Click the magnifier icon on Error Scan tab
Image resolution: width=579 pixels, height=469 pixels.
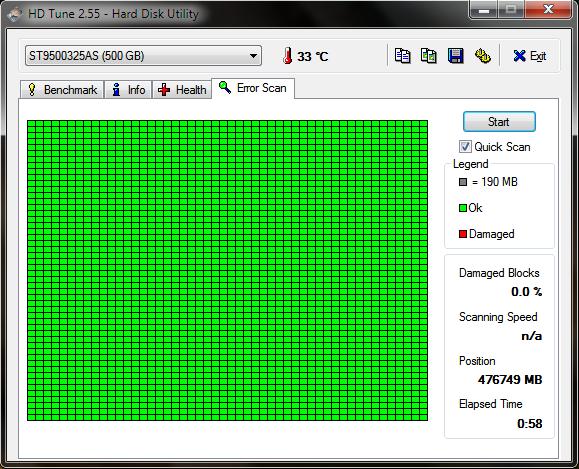click(x=225, y=87)
